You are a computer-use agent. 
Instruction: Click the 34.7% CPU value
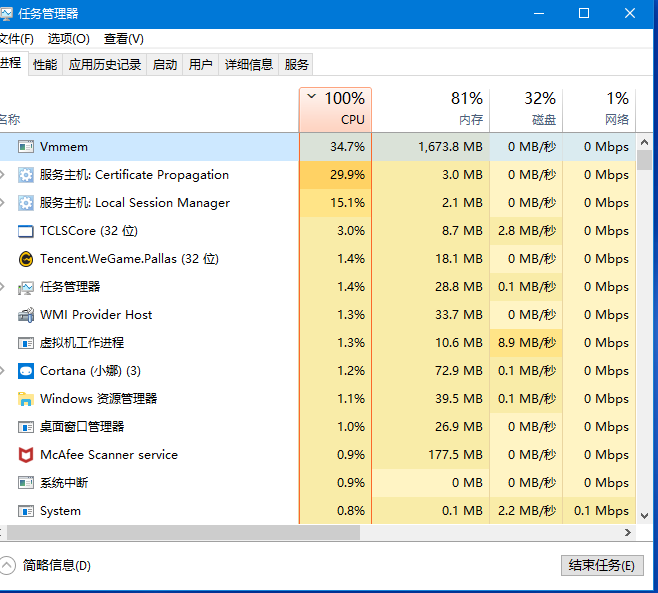coord(347,147)
